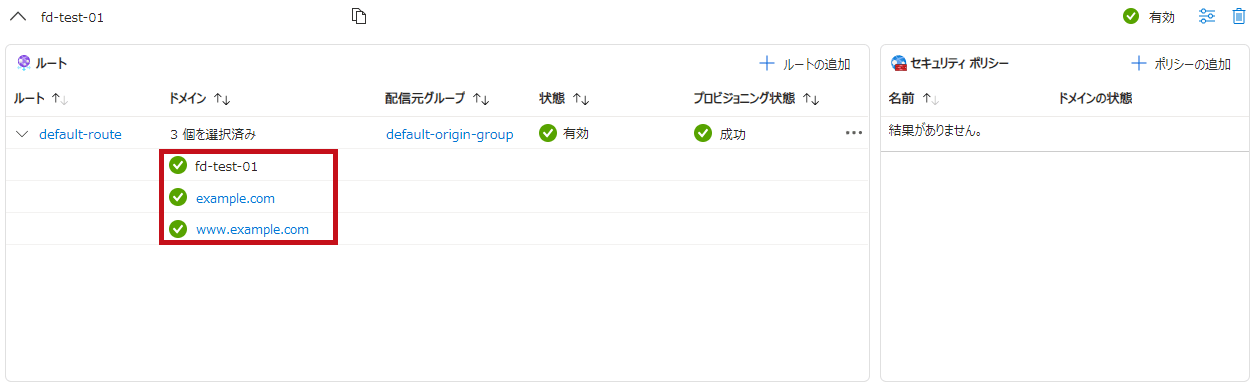
Task: Open the www.example.com domain link
Action: [252, 230]
